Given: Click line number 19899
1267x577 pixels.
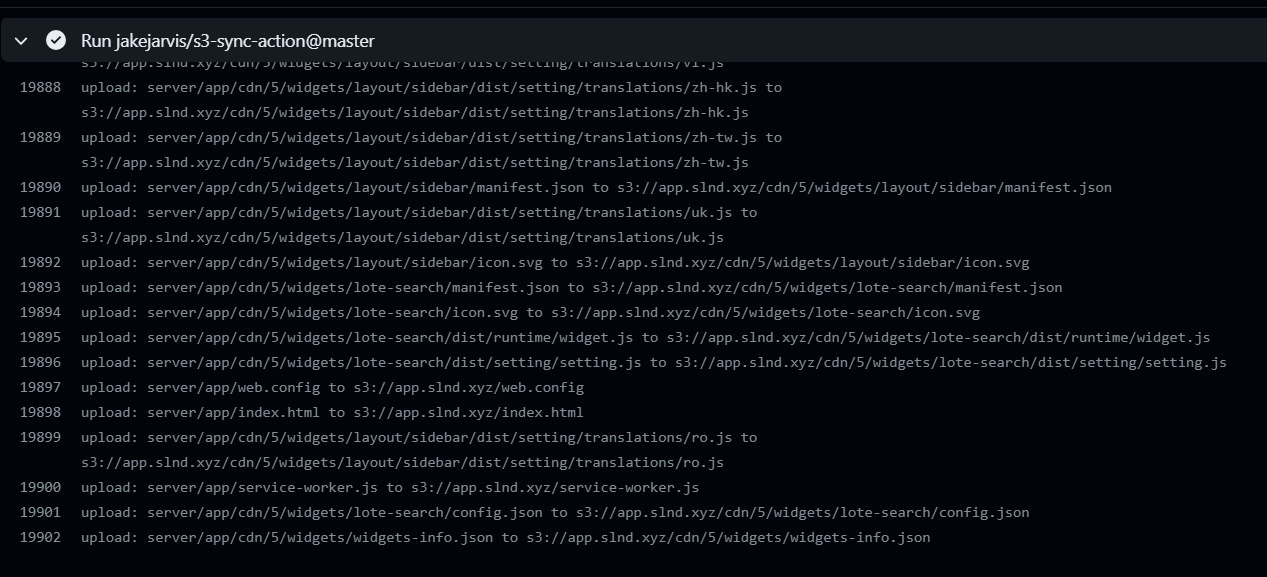Looking at the screenshot, I should [x=40, y=438].
